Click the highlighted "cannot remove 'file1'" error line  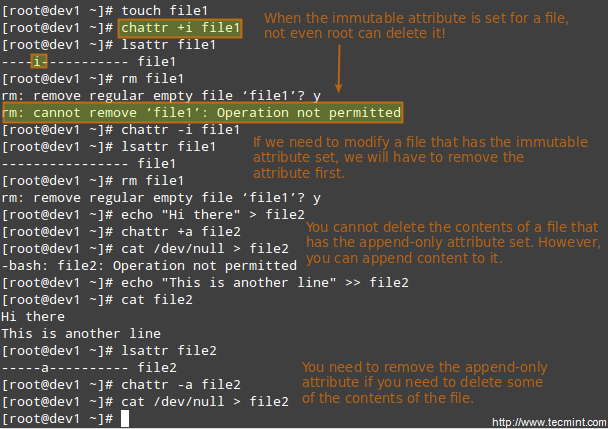coord(201,112)
